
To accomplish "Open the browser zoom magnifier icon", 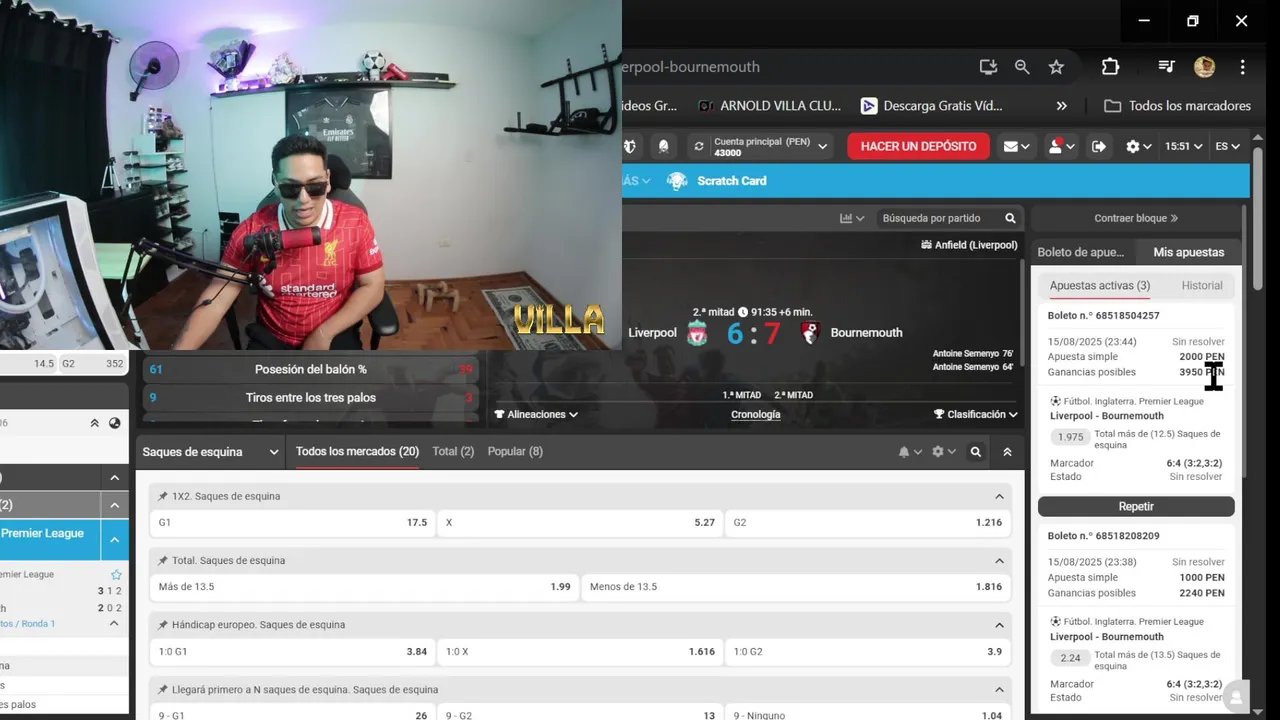I will [x=1022, y=67].
